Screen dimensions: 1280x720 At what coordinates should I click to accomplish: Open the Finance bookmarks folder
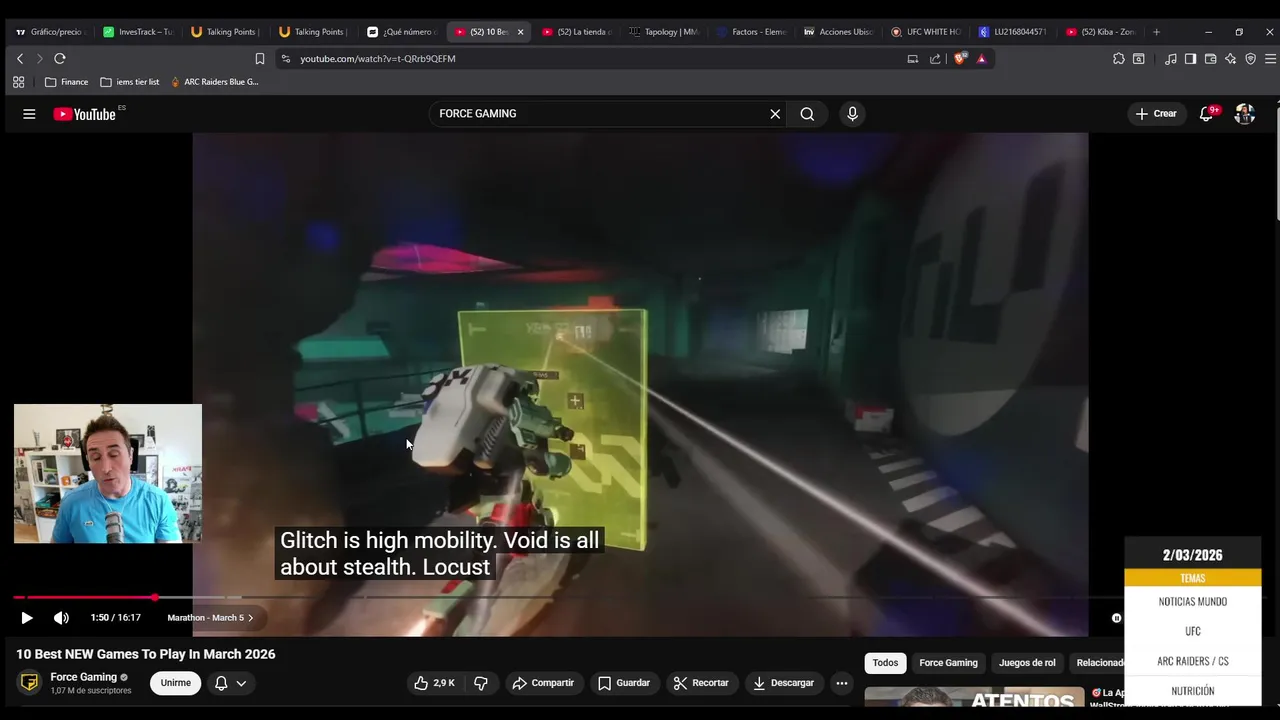pos(66,82)
